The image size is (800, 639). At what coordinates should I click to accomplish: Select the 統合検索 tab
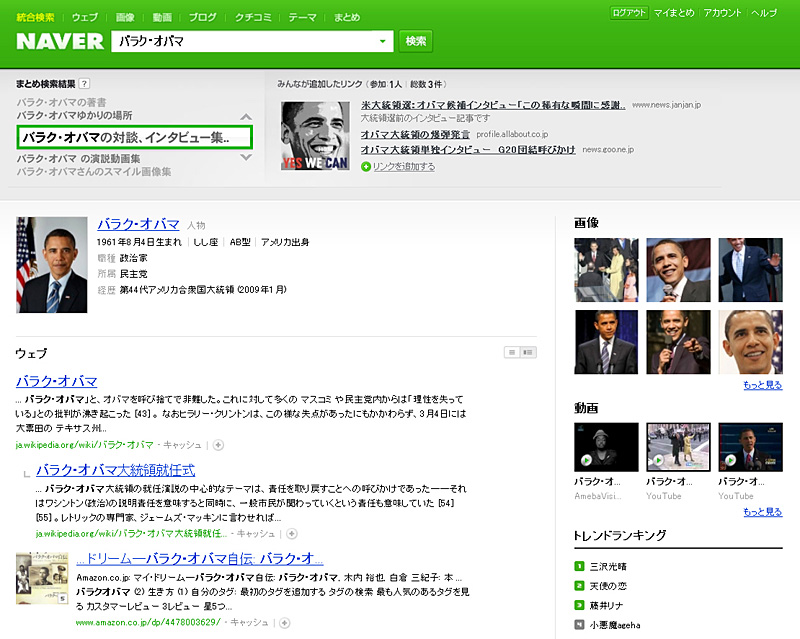point(35,17)
